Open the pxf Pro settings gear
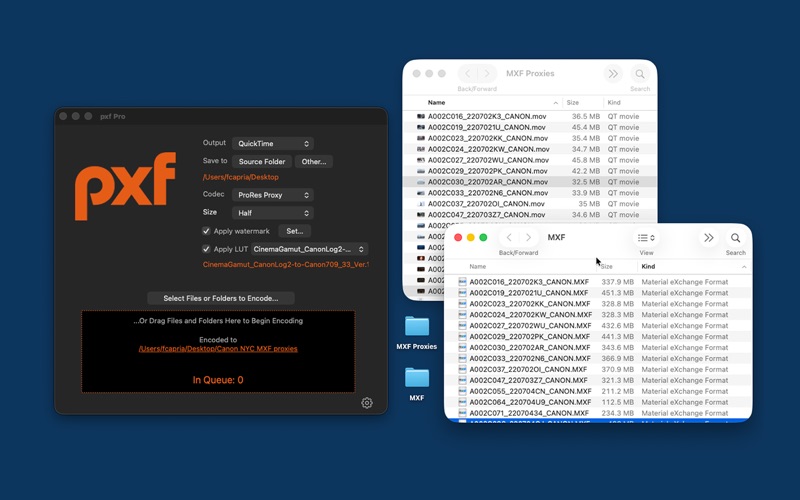This screenshot has width=800, height=500. pyautogui.click(x=366, y=403)
